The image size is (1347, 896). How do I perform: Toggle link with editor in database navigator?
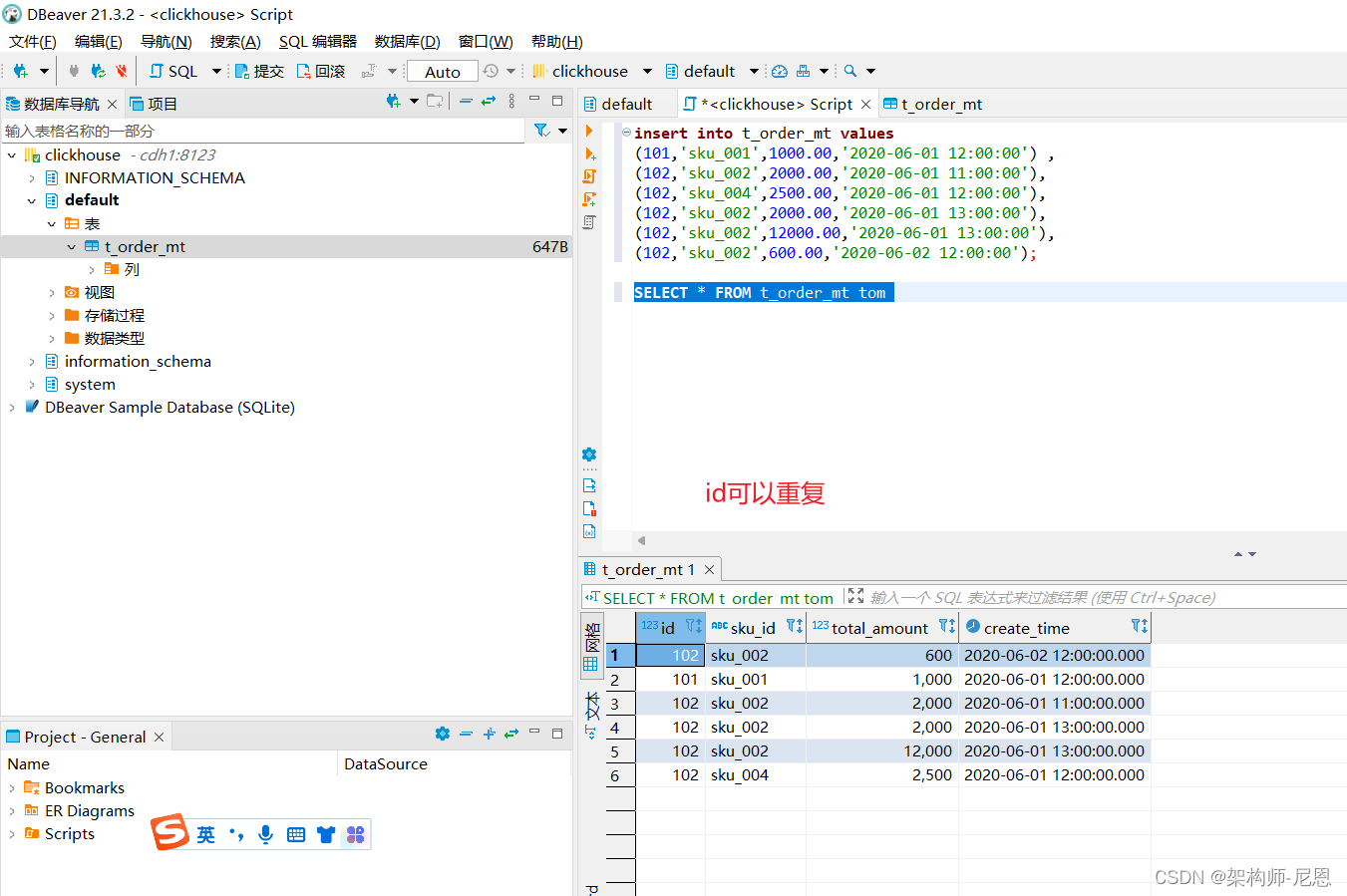click(x=489, y=101)
